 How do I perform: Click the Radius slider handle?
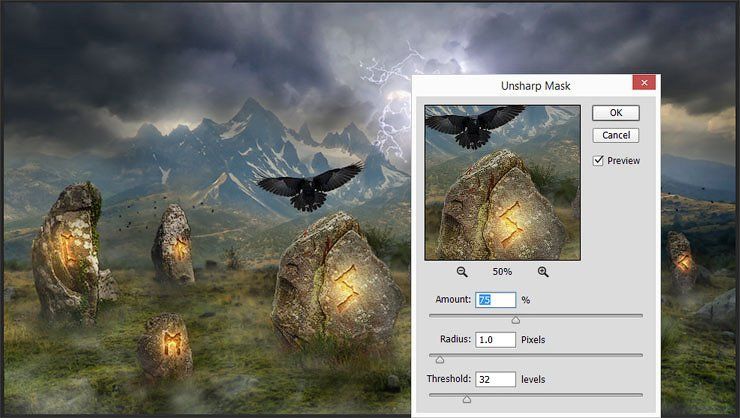(440, 360)
